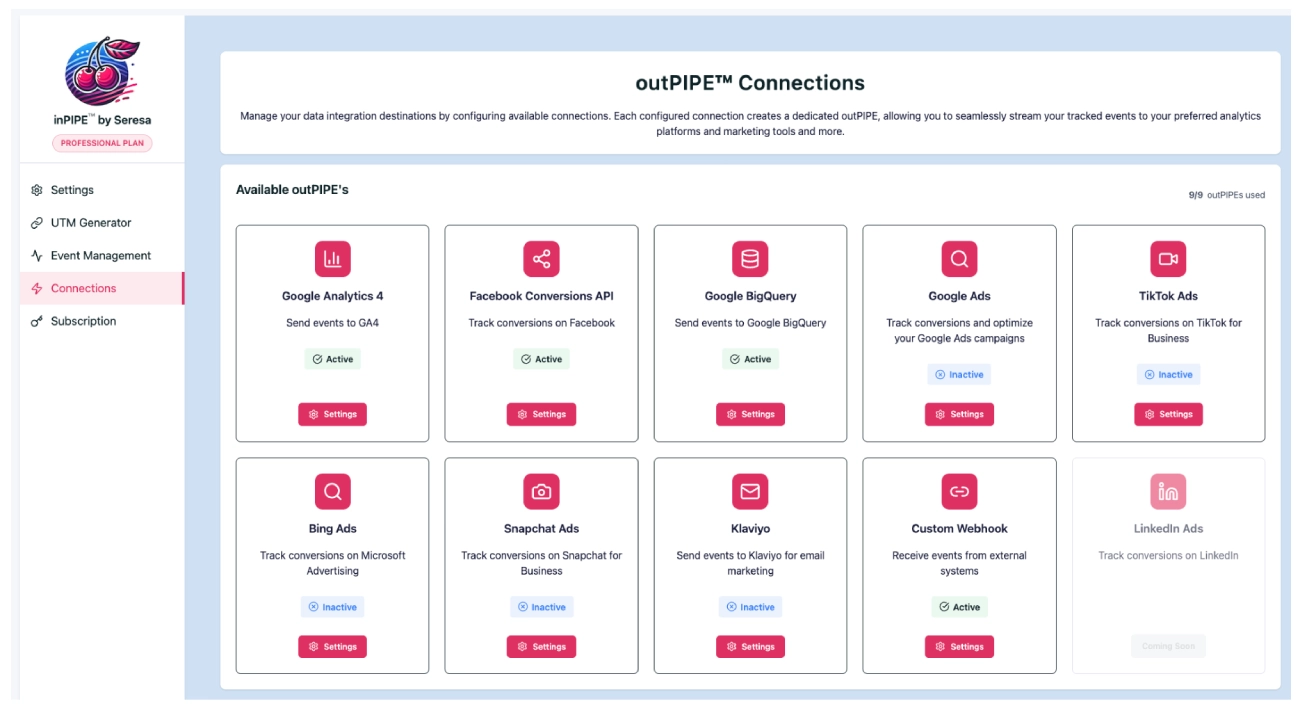
Task: Click the 'TikTok Ads' card title
Action: tap(1168, 296)
